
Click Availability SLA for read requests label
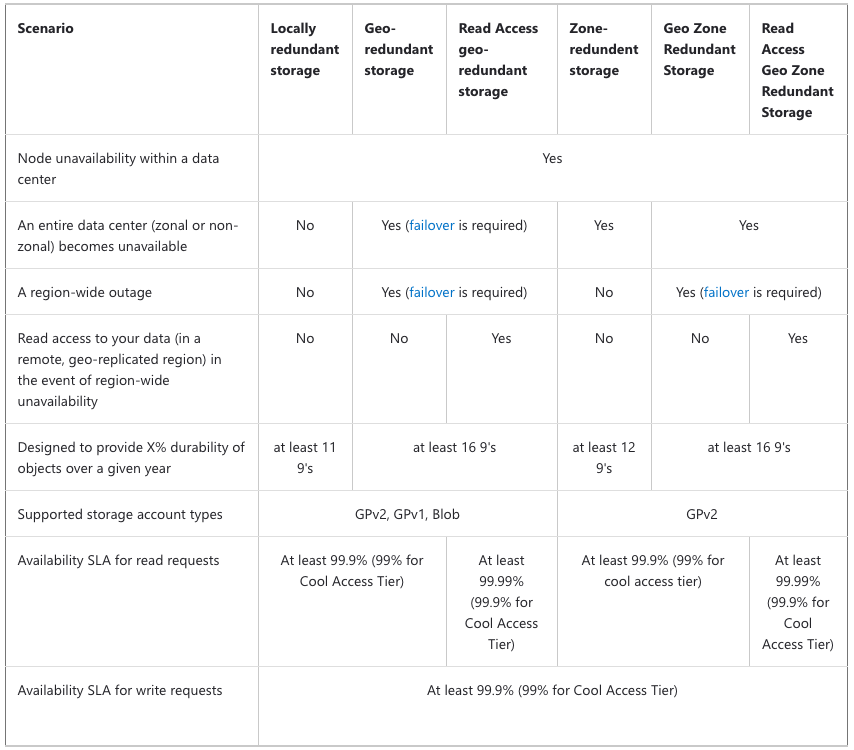[x=118, y=560]
